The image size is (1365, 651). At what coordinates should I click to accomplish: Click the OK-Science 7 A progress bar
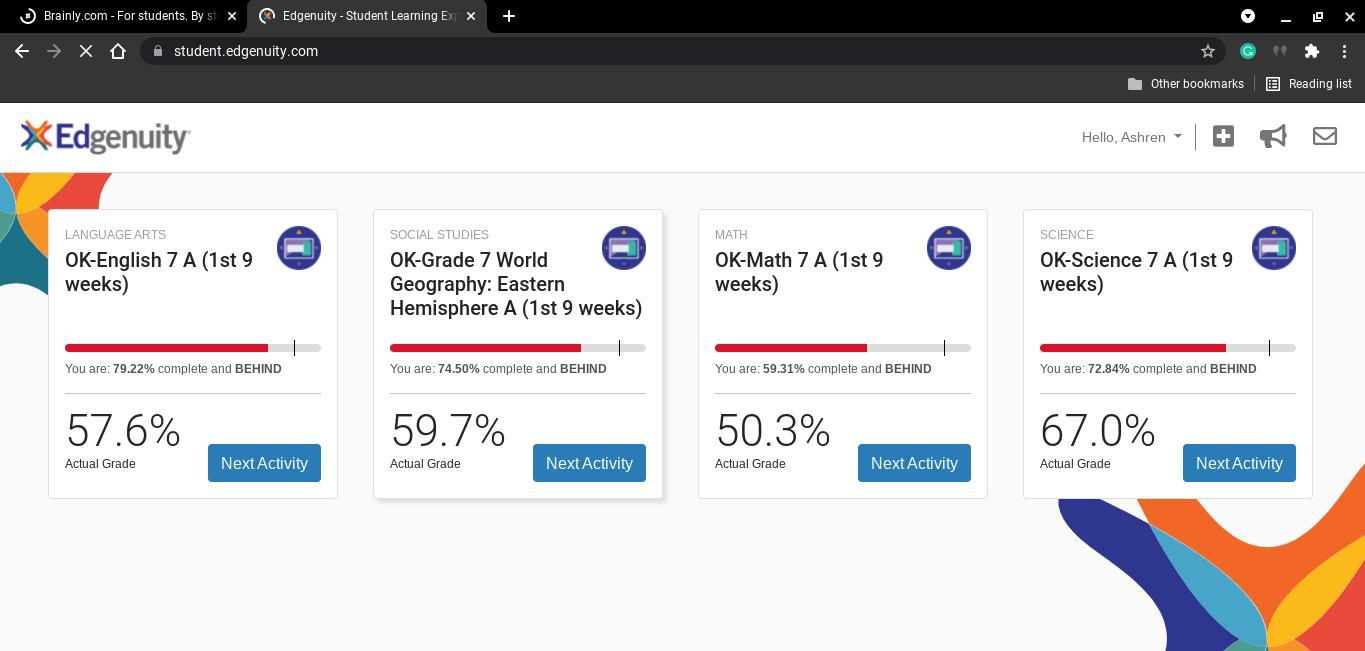coord(1168,348)
